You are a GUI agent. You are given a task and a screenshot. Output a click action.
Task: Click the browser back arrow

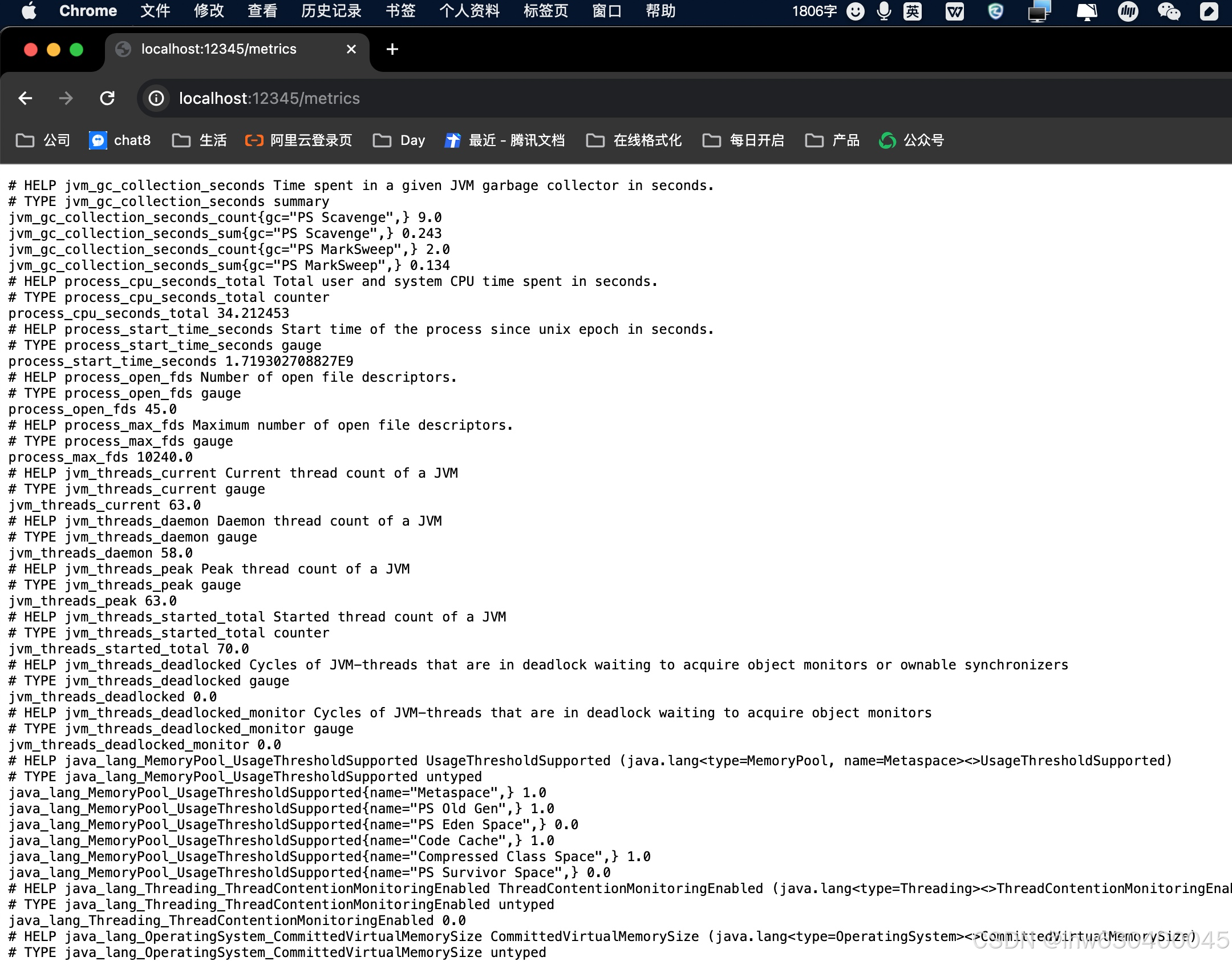pos(25,98)
